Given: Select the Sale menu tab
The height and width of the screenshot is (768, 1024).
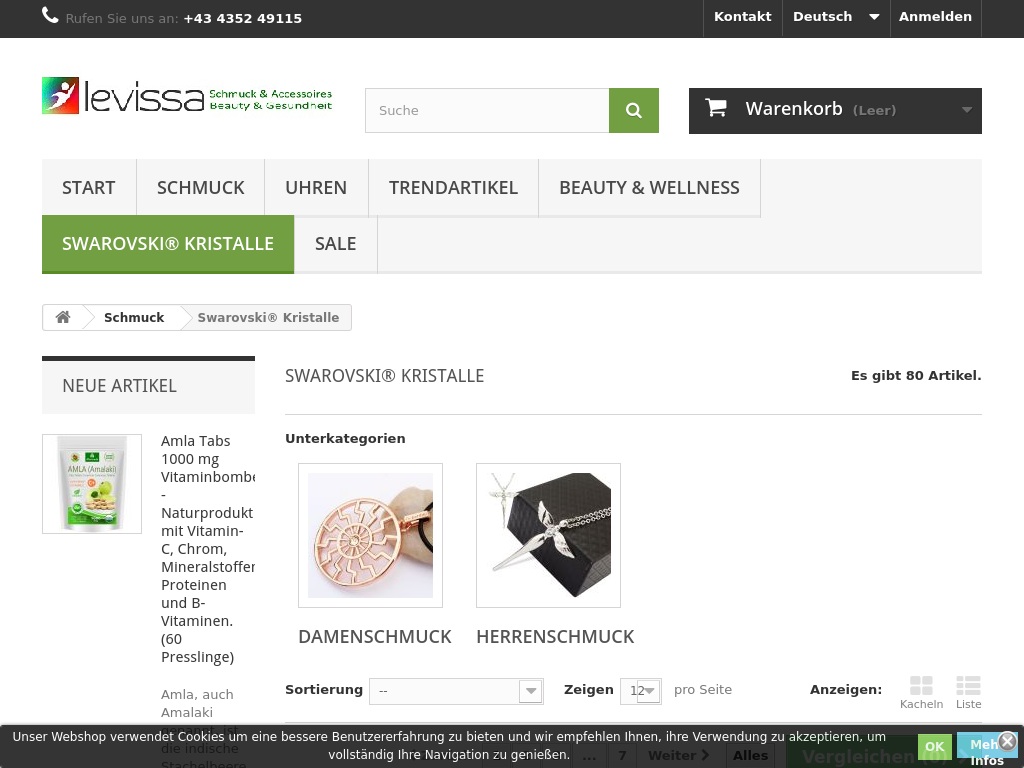Looking at the screenshot, I should click(x=335, y=243).
